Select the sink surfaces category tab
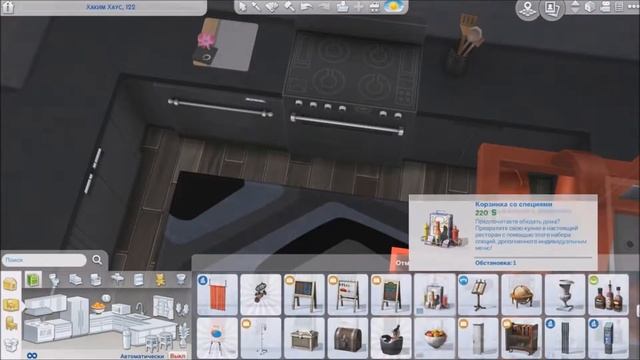This screenshot has width=640, height=360. (x=118, y=279)
